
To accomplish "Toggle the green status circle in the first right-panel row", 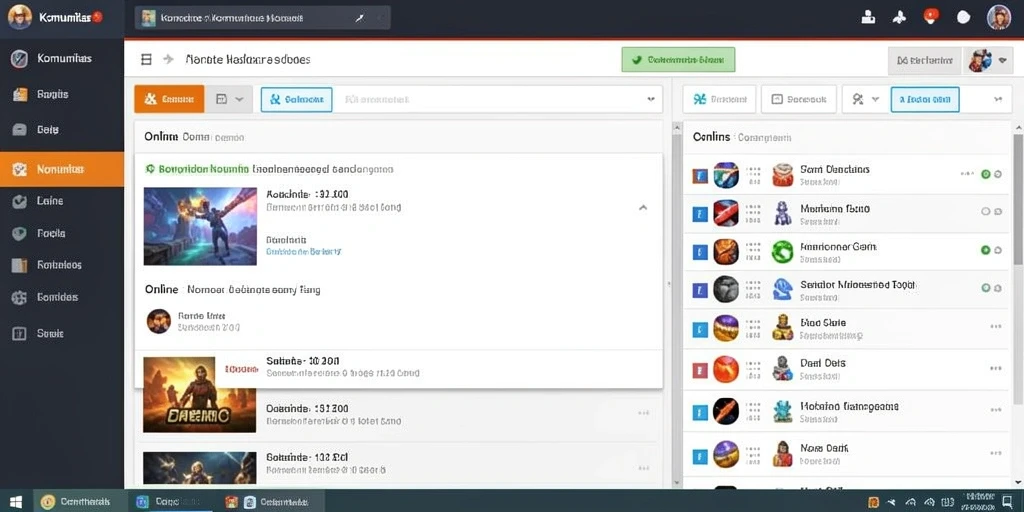I will (985, 174).
